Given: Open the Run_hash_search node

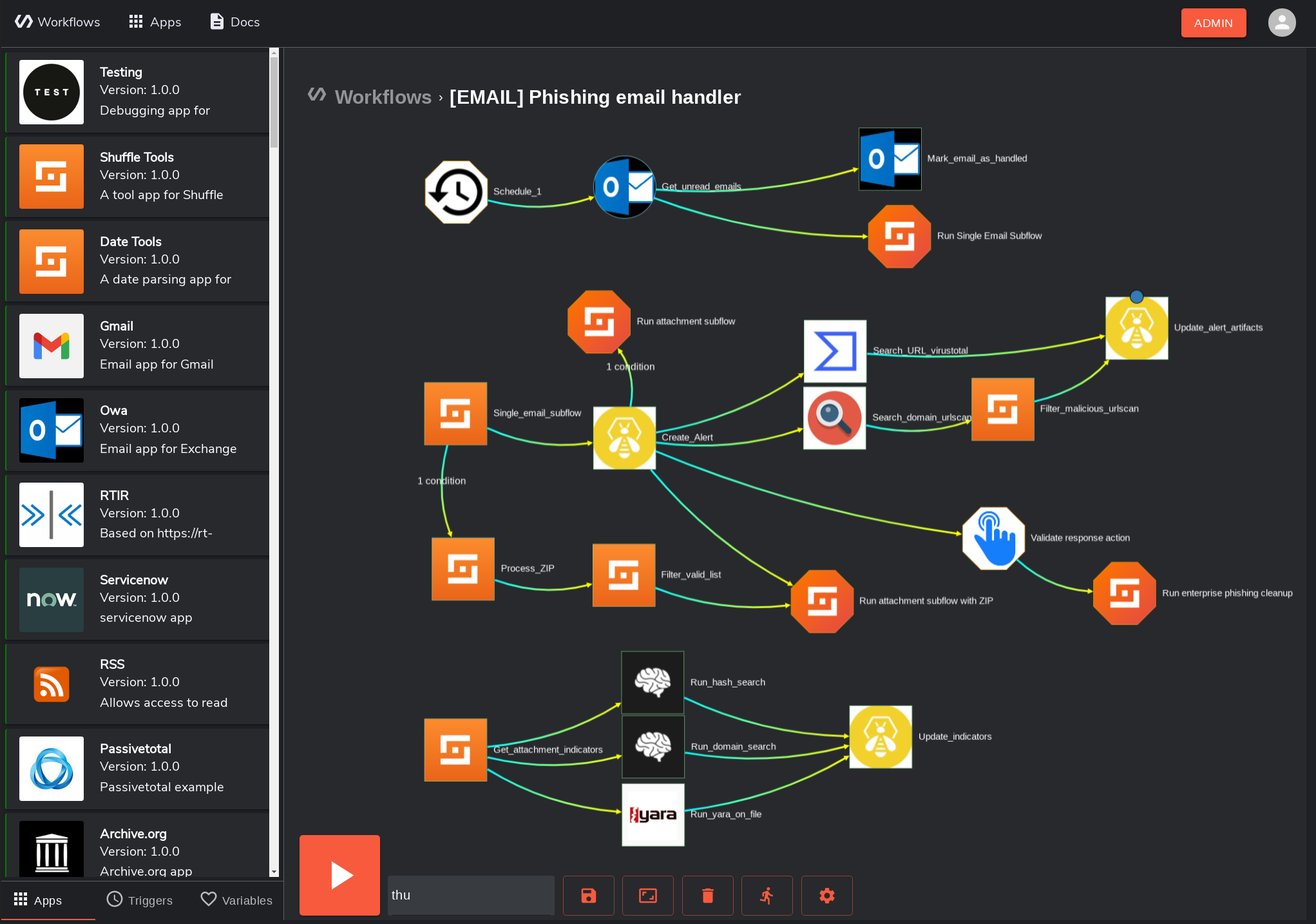Looking at the screenshot, I should tap(652, 682).
